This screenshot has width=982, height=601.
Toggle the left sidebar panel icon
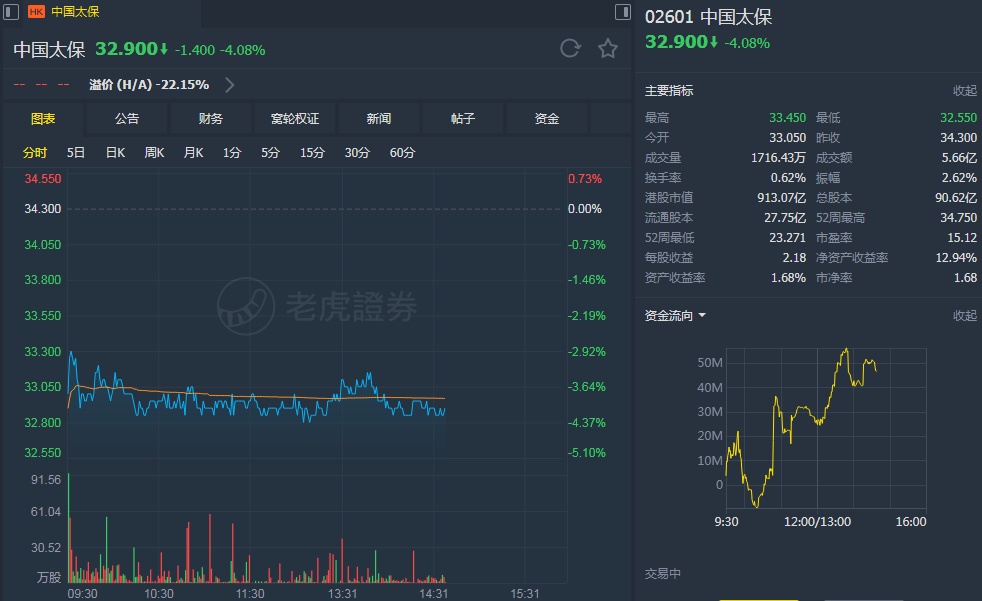(11, 12)
